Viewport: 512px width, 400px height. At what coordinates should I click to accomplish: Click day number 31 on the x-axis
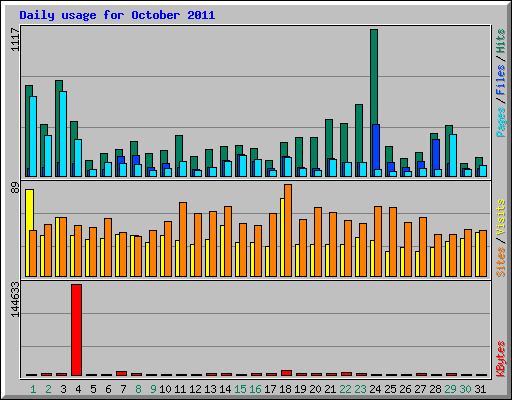pyautogui.click(x=480, y=389)
